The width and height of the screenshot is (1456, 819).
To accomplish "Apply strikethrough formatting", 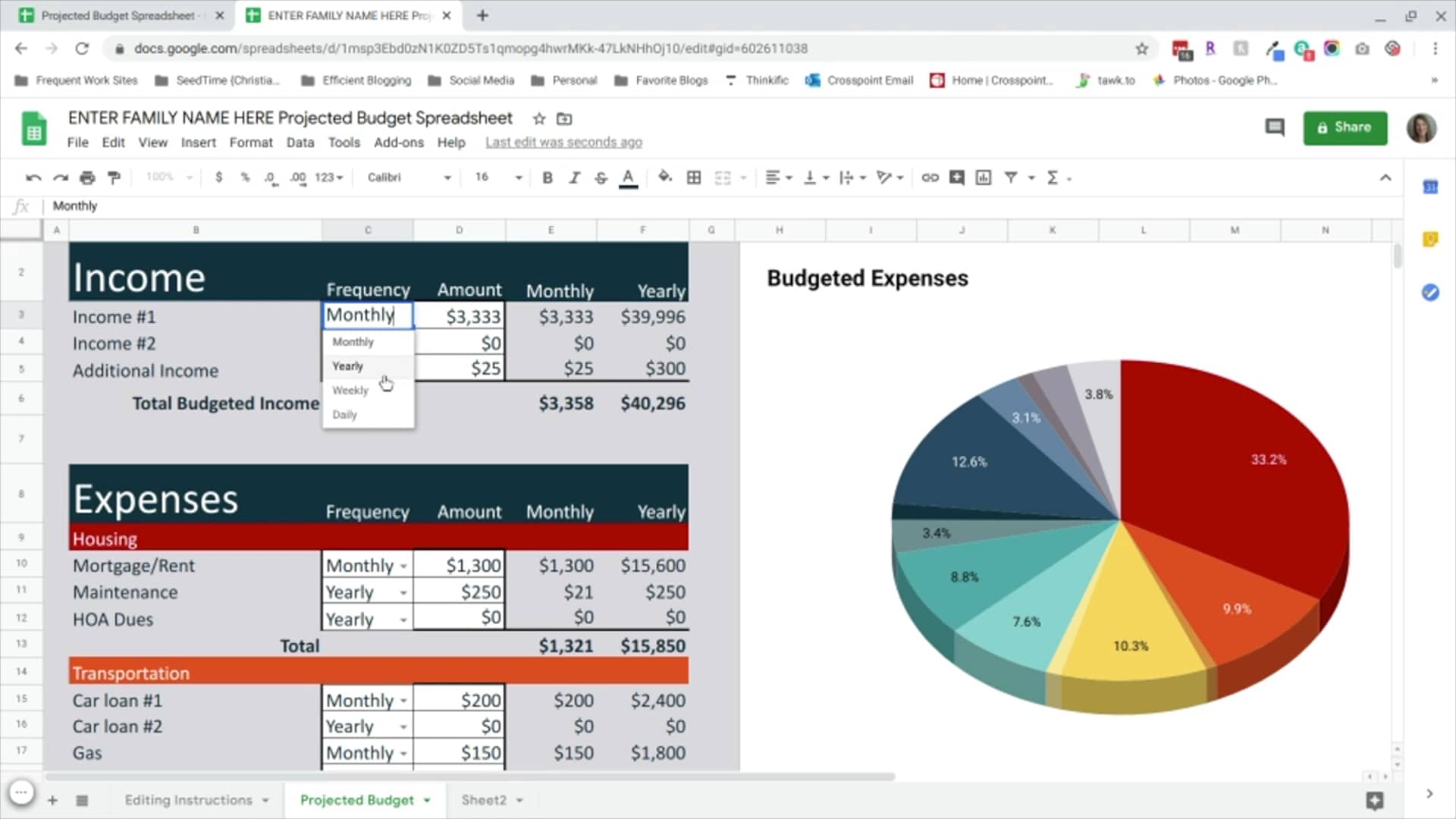I will point(601,177).
